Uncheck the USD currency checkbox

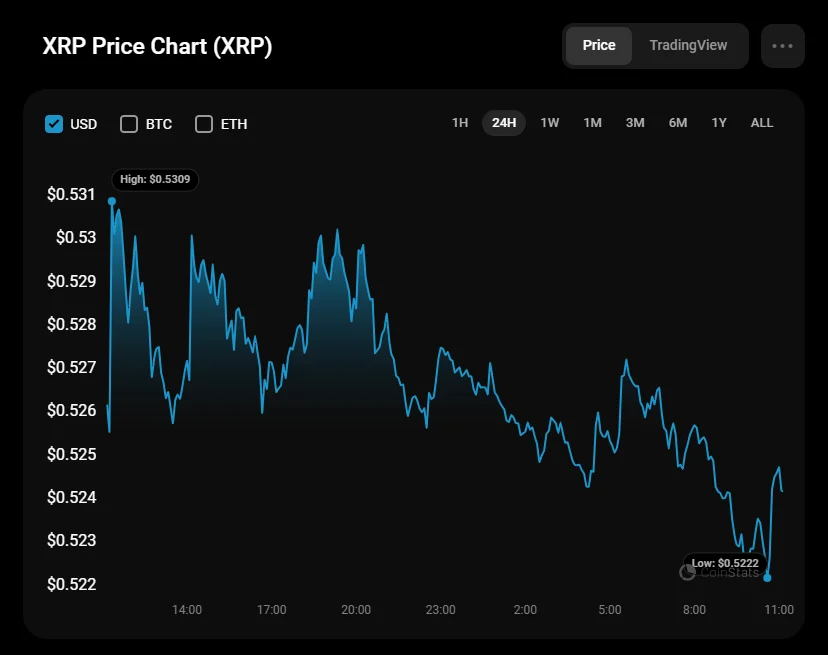pyautogui.click(x=54, y=124)
